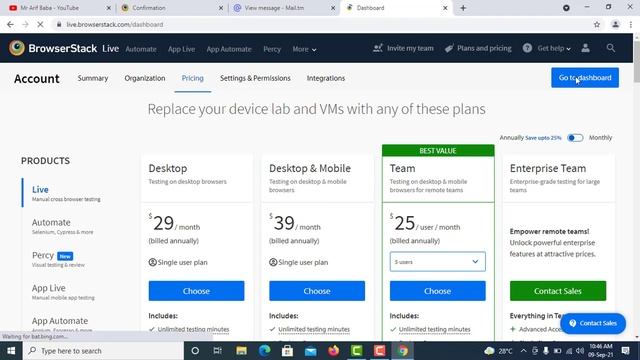
Task: Go back using browser back arrow
Action: point(10,24)
